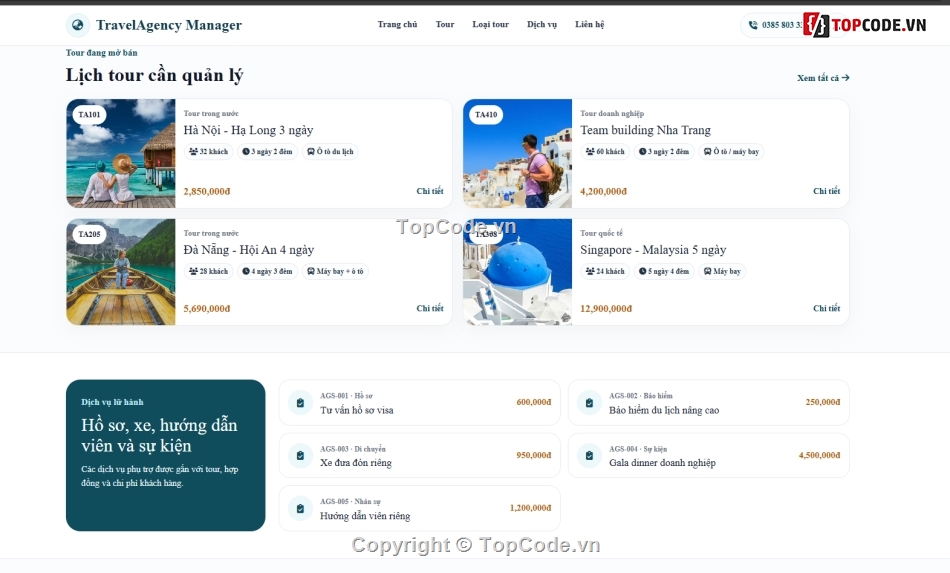Click clipboard icon for Bảo hiểm du lịch nâng cao

(589, 403)
